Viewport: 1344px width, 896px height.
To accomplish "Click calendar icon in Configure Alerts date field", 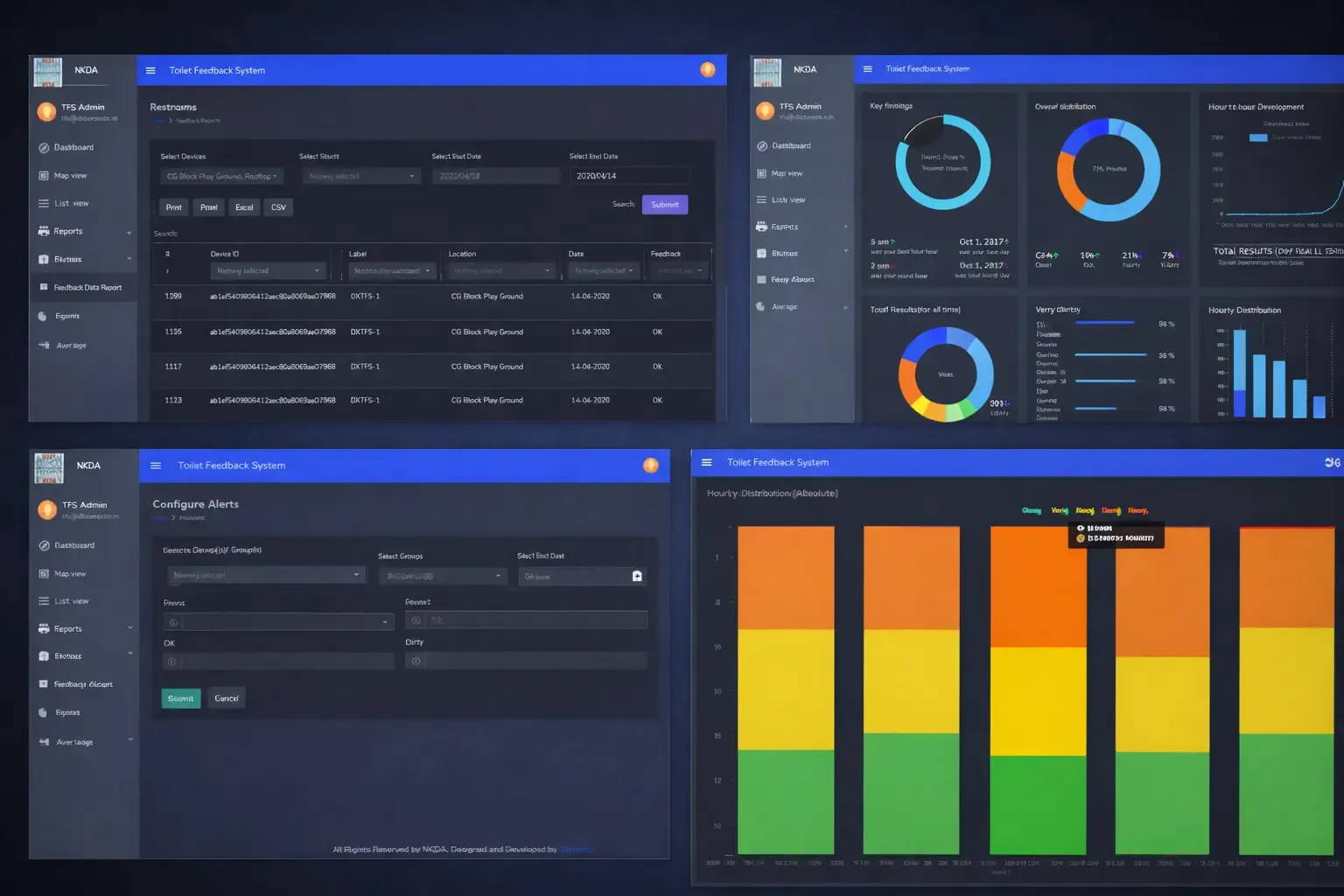I will pyautogui.click(x=637, y=576).
